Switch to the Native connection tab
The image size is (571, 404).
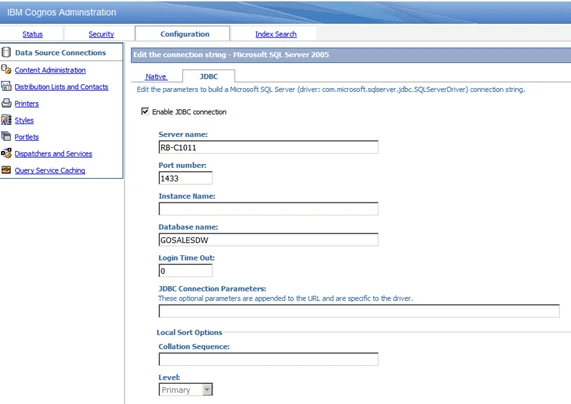[x=156, y=77]
